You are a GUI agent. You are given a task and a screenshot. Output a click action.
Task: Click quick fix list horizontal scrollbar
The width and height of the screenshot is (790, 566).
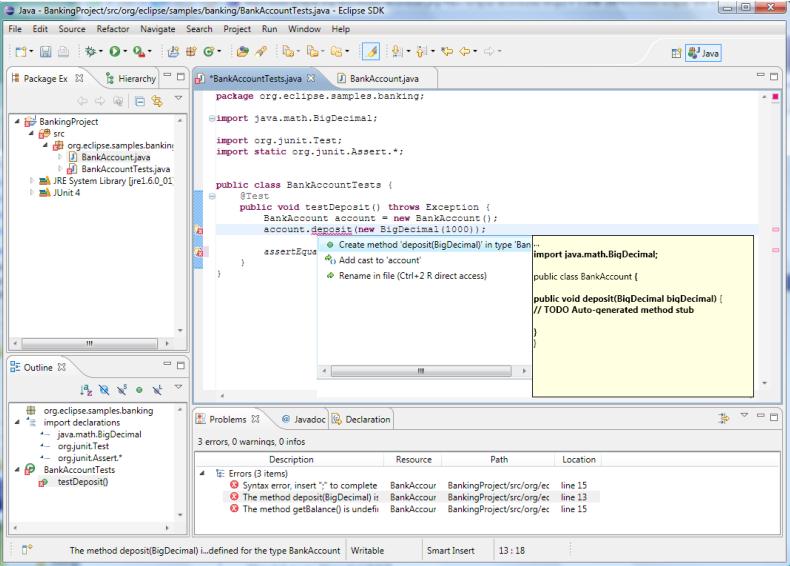click(x=421, y=371)
